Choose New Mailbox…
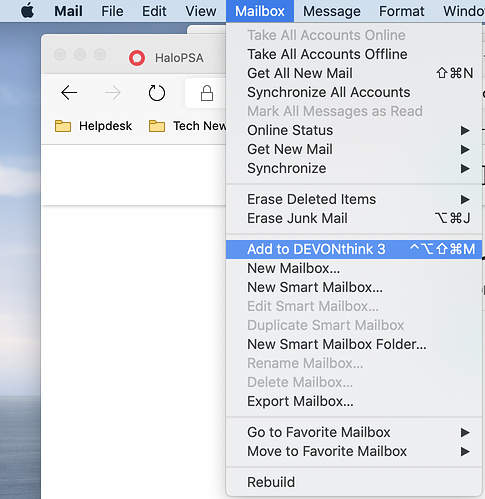Screen dimensions: 485x499 click(x=354, y=268)
